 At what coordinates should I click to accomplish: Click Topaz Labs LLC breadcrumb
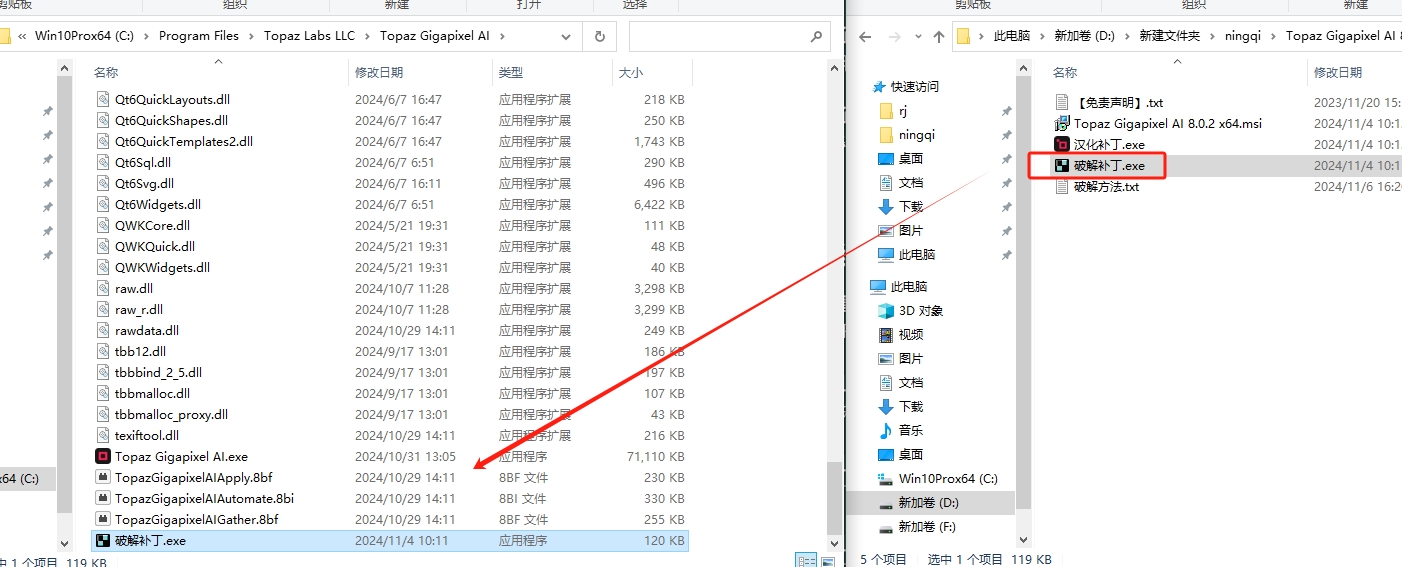309,36
